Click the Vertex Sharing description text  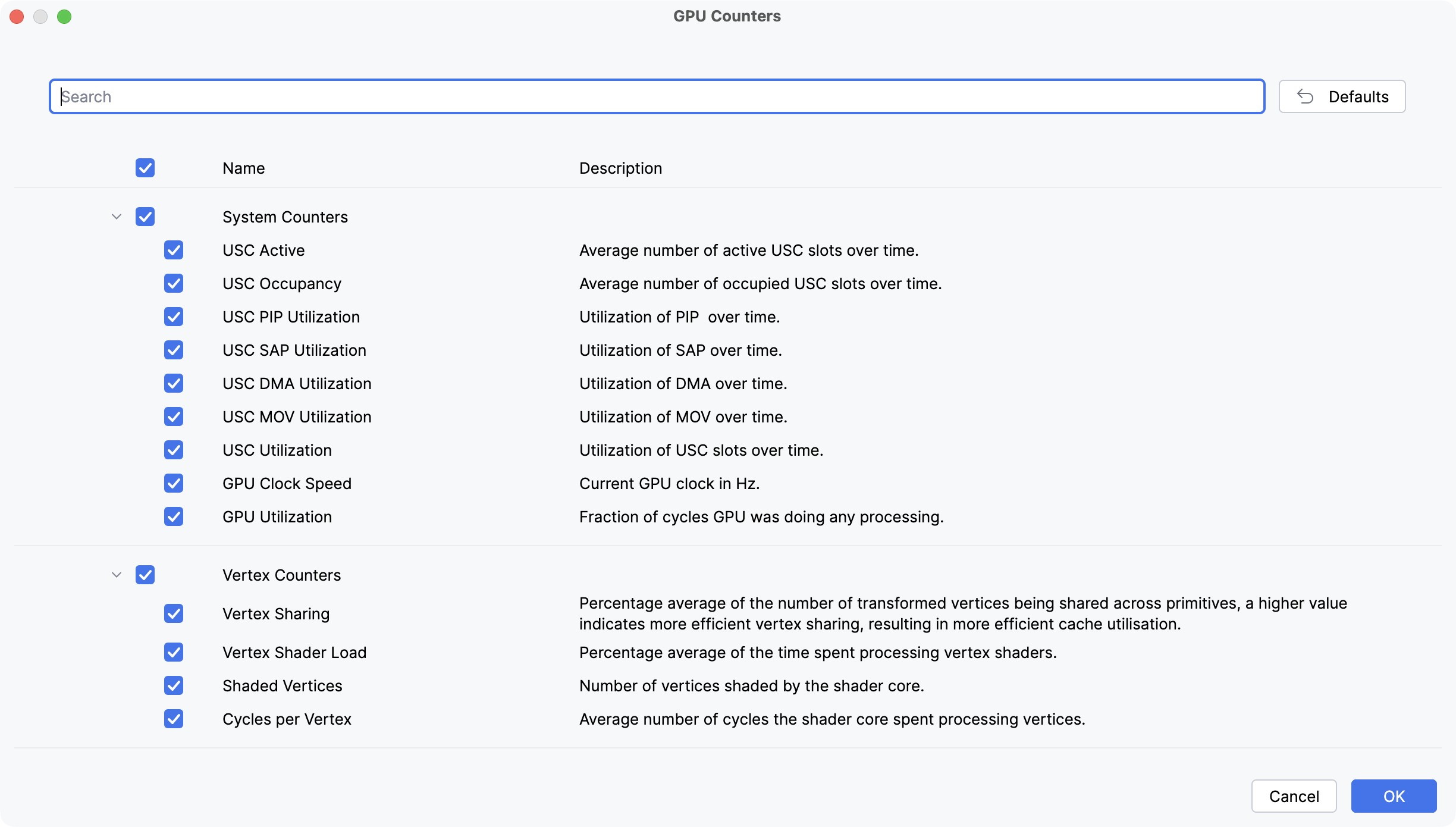pos(963,613)
